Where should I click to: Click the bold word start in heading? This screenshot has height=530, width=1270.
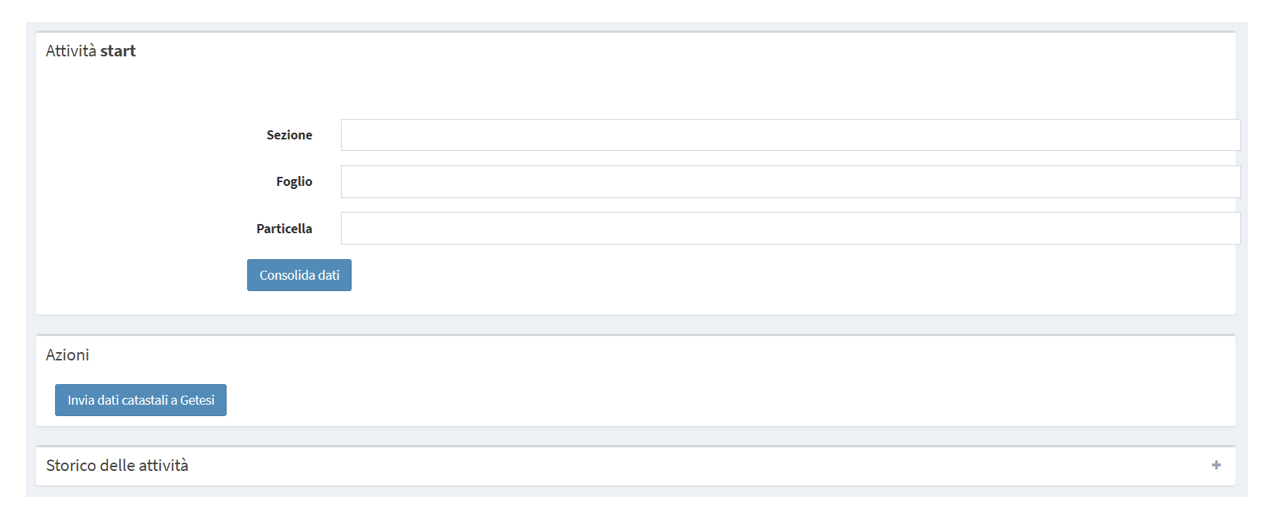coord(118,51)
